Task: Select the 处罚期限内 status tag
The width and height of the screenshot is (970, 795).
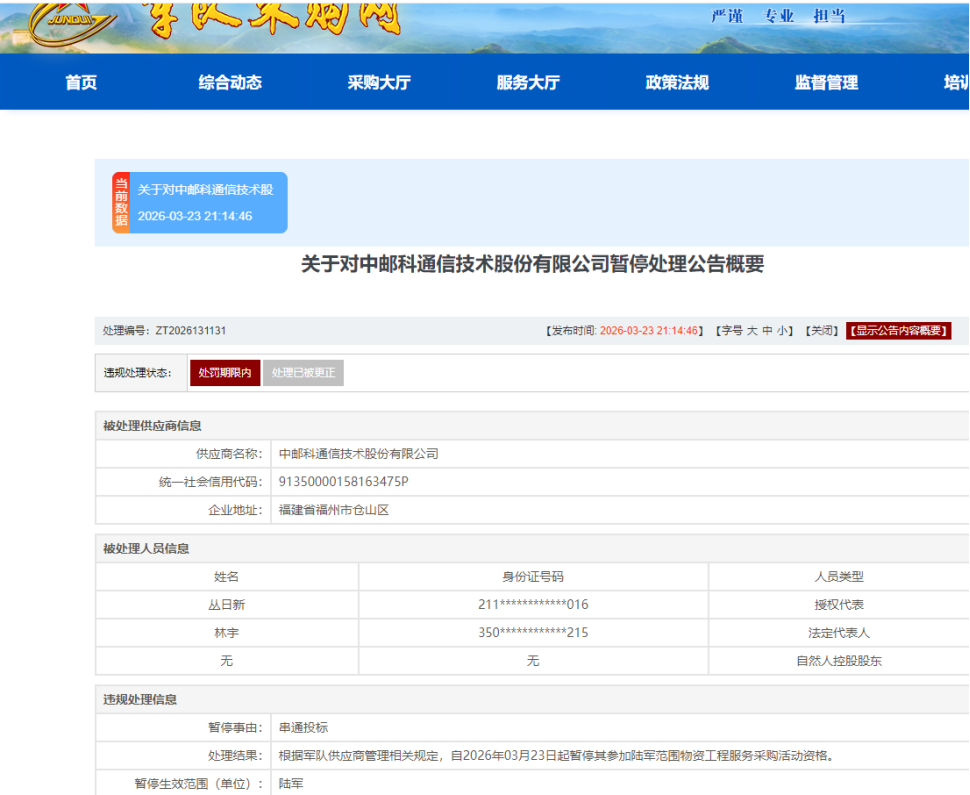Action: point(225,373)
